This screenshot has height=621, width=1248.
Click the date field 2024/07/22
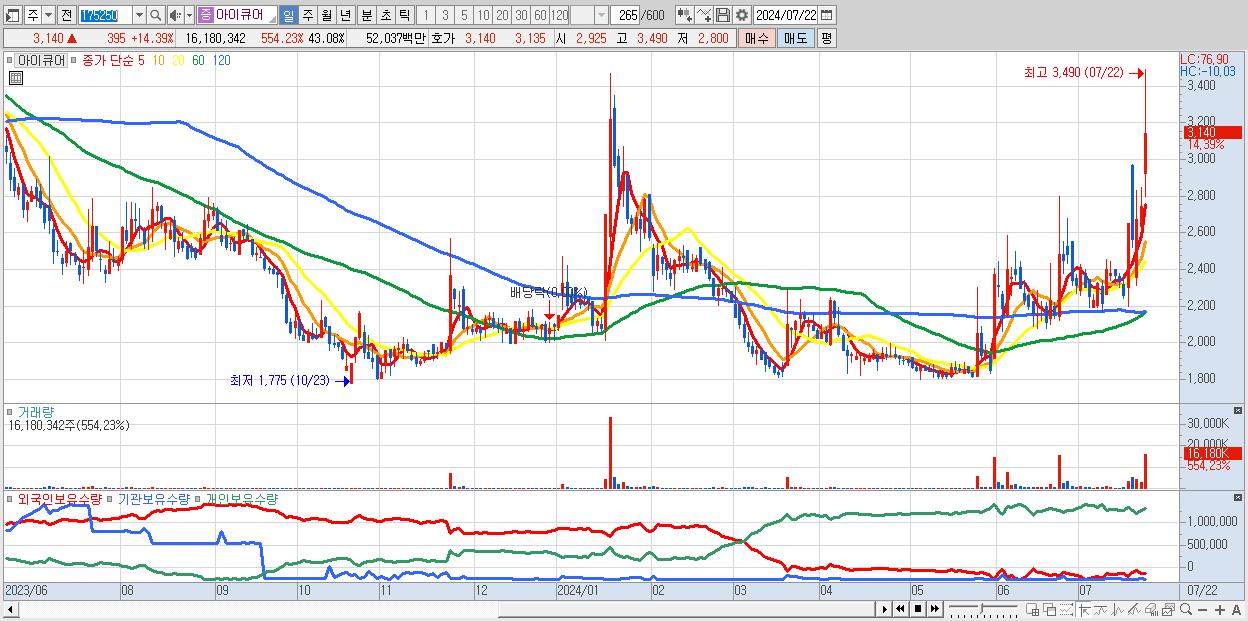coord(786,15)
